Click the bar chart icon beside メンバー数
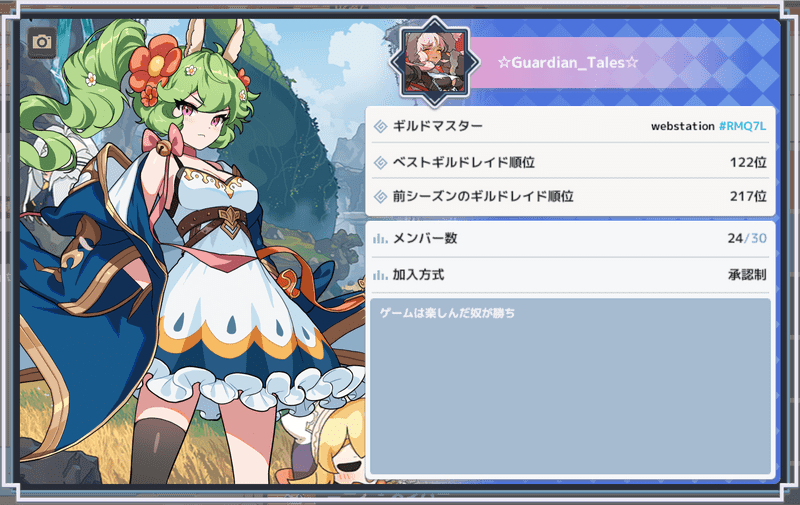The height and width of the screenshot is (505, 800). point(380,238)
